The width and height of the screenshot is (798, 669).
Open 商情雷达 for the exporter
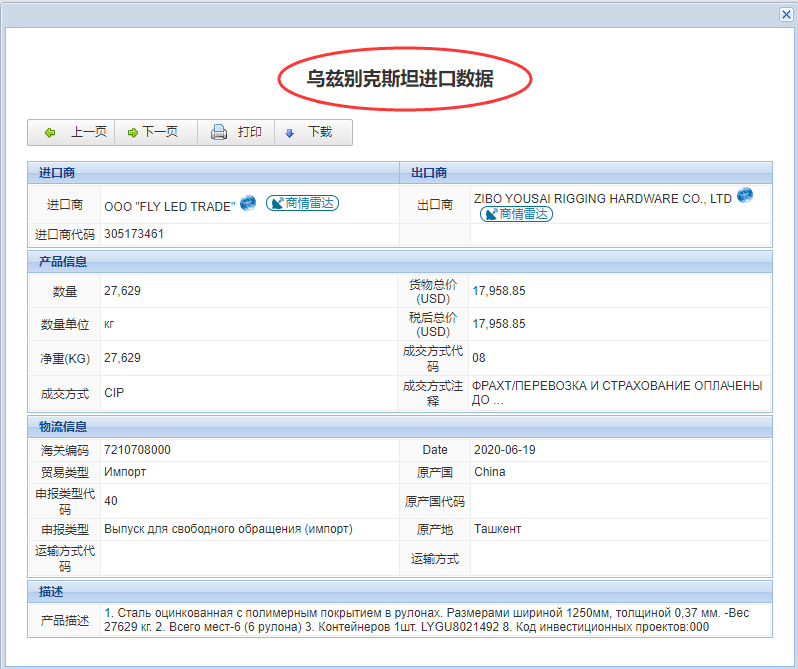pos(516,214)
